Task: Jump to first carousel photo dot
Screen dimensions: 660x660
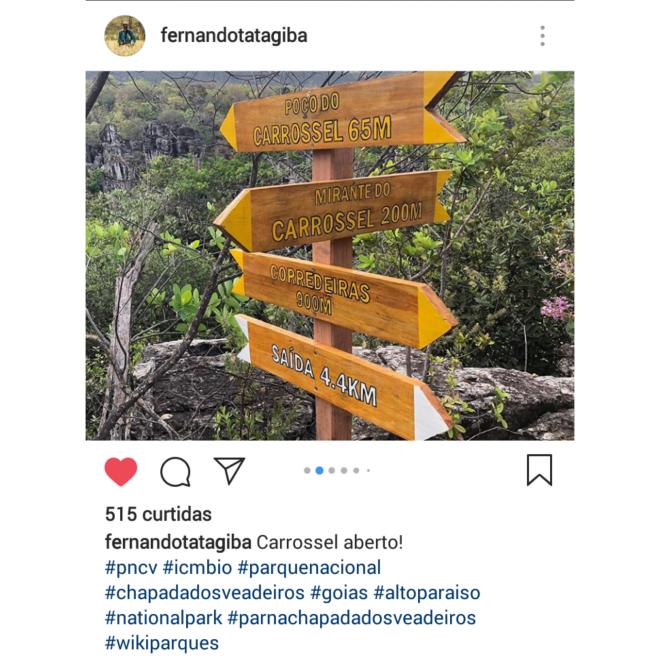Action: coord(307,471)
